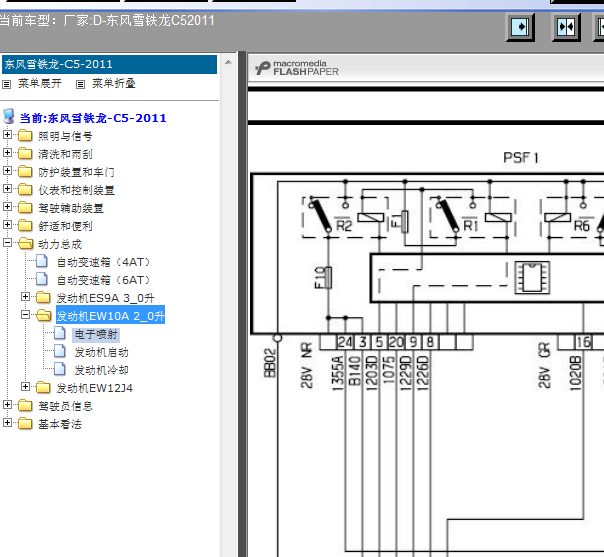Expand the 清洗和雨刮 tree node
Image resolution: width=604 pixels, height=557 pixels.
point(7,153)
